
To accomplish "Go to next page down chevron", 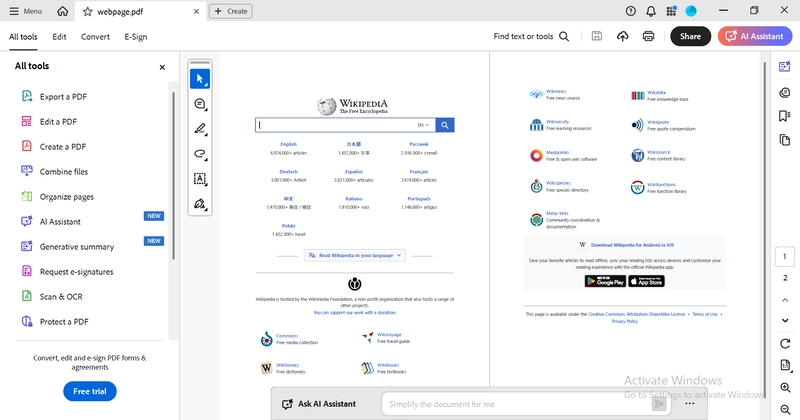I will pos(785,320).
